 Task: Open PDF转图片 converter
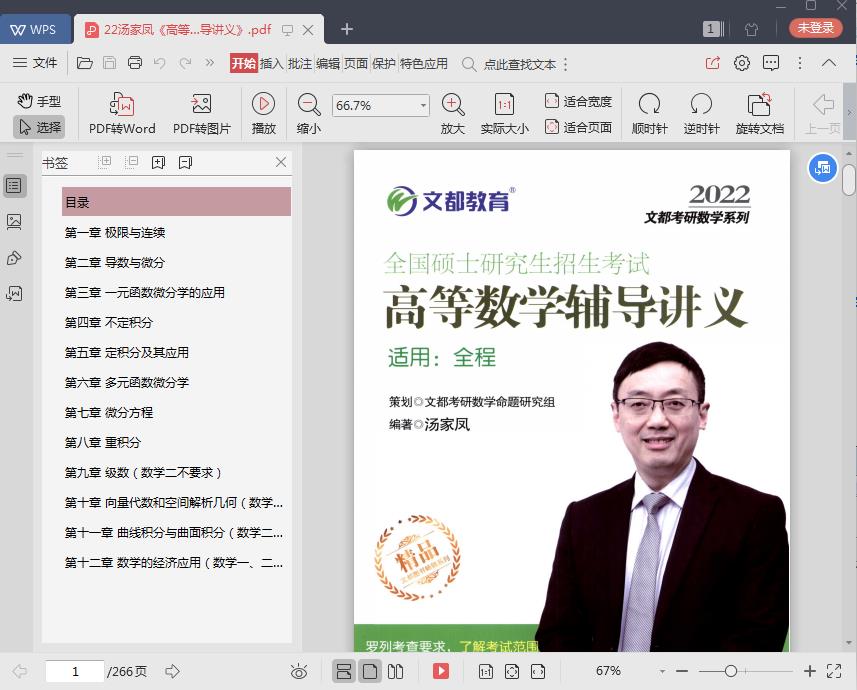[x=202, y=114]
